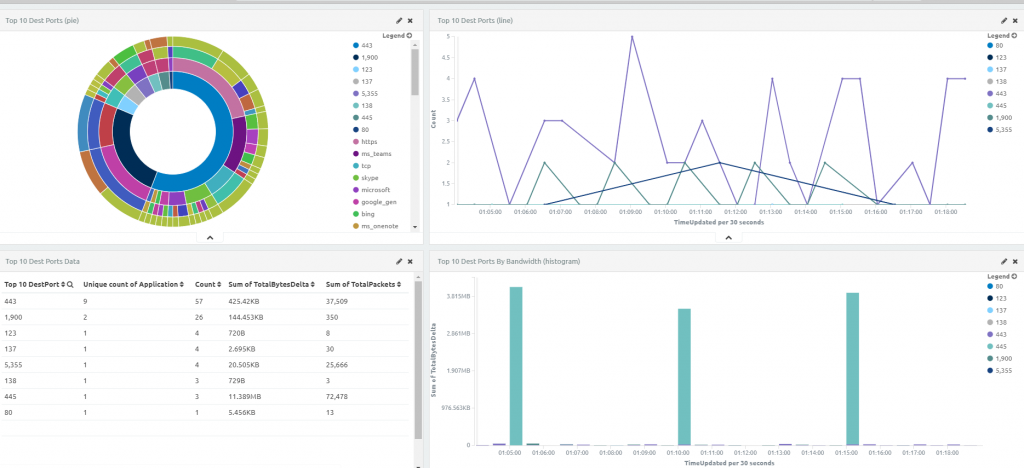Click the pie legend scrollbar down arrow
Image resolution: width=1024 pixels, height=468 pixels.
coord(415,226)
